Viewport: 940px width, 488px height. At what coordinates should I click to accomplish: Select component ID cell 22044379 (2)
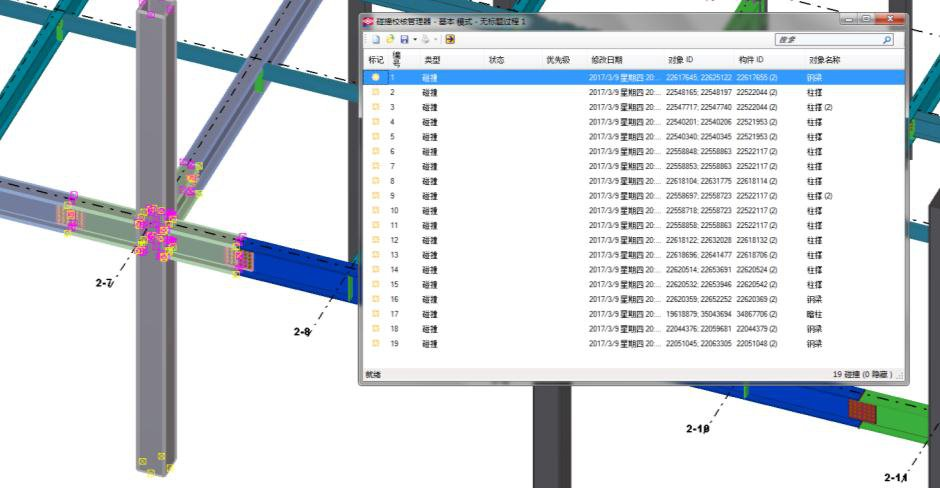[x=757, y=329]
